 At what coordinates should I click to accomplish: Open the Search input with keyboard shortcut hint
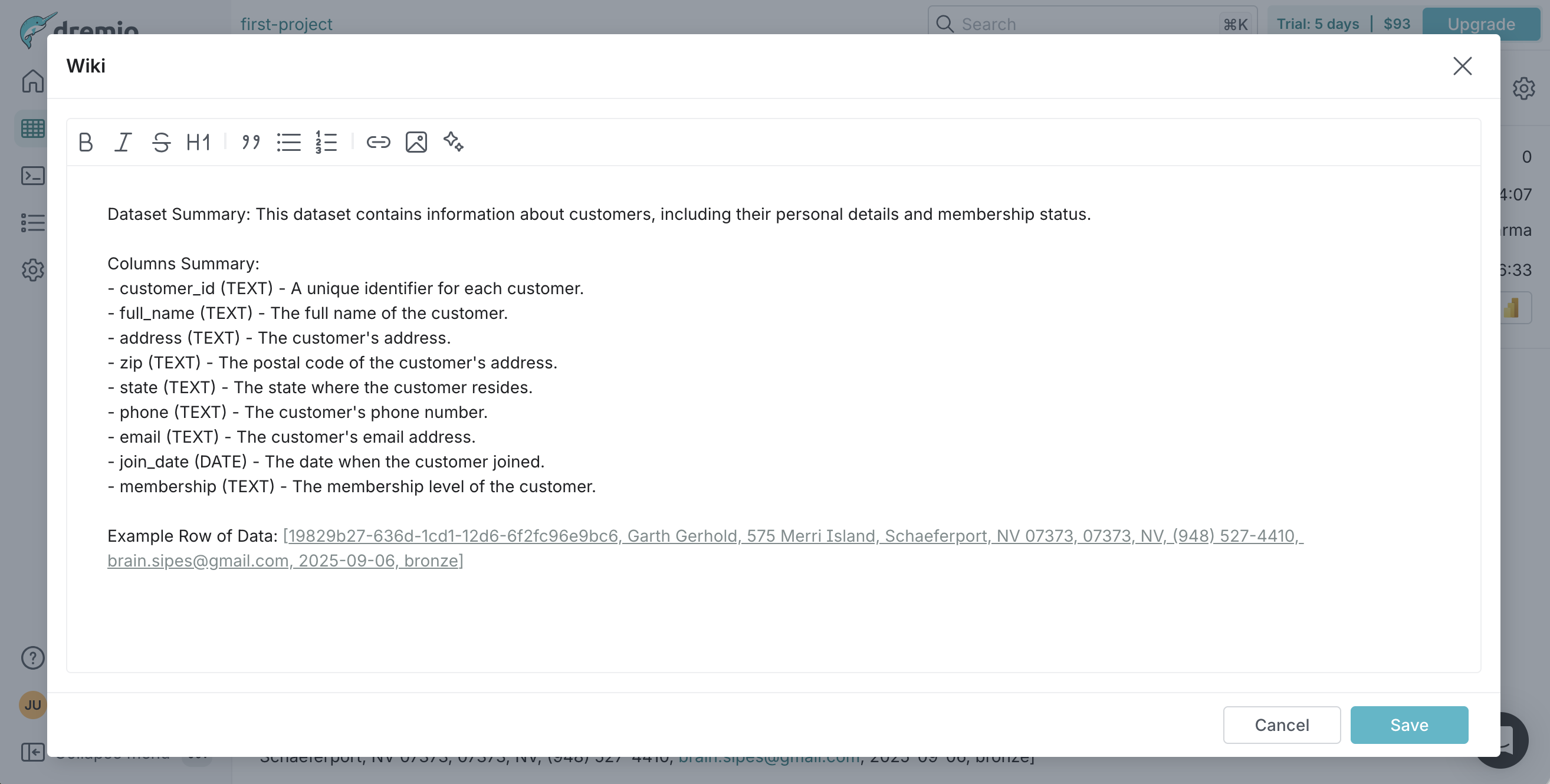(1083, 24)
